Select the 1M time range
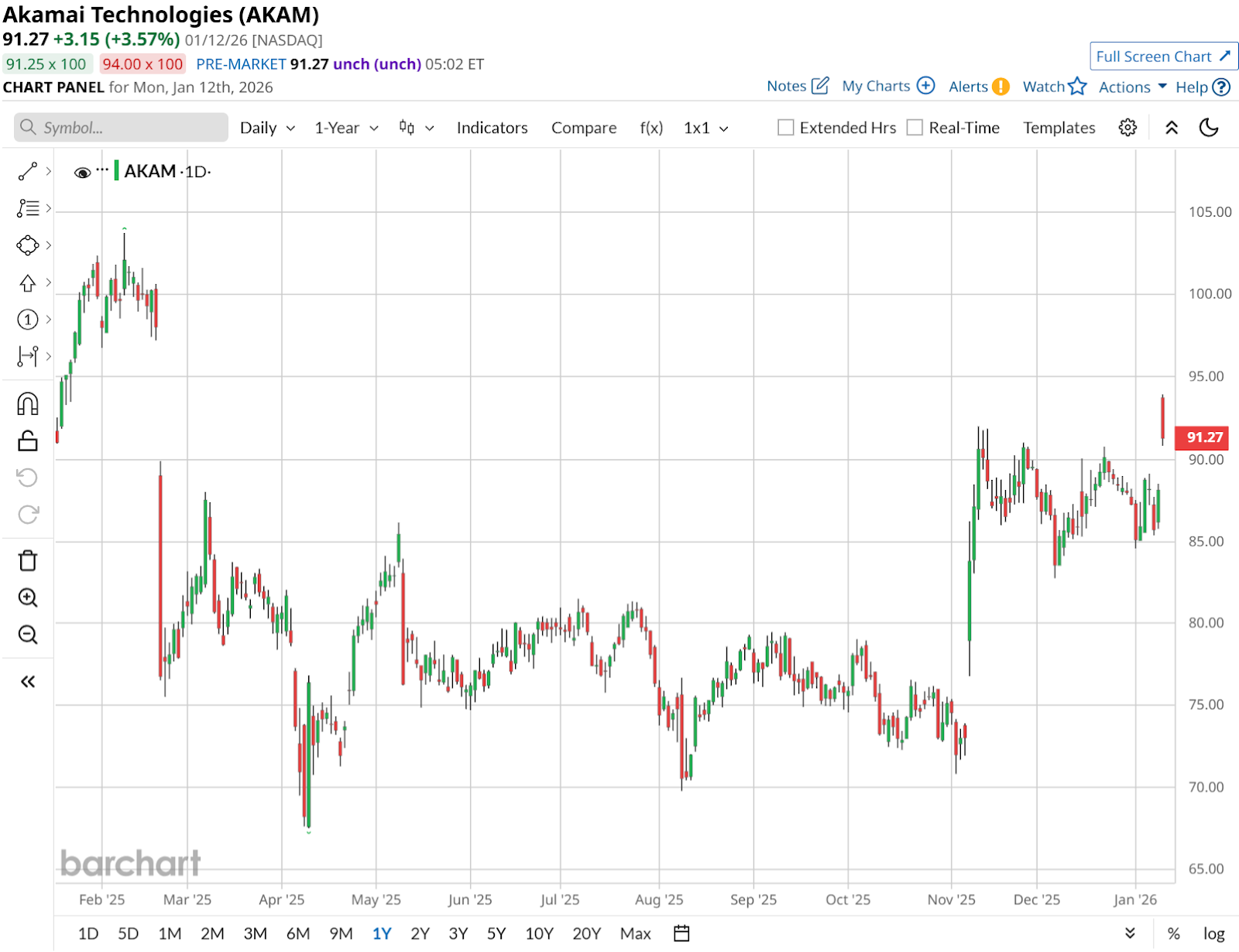1239x952 pixels. [x=170, y=933]
